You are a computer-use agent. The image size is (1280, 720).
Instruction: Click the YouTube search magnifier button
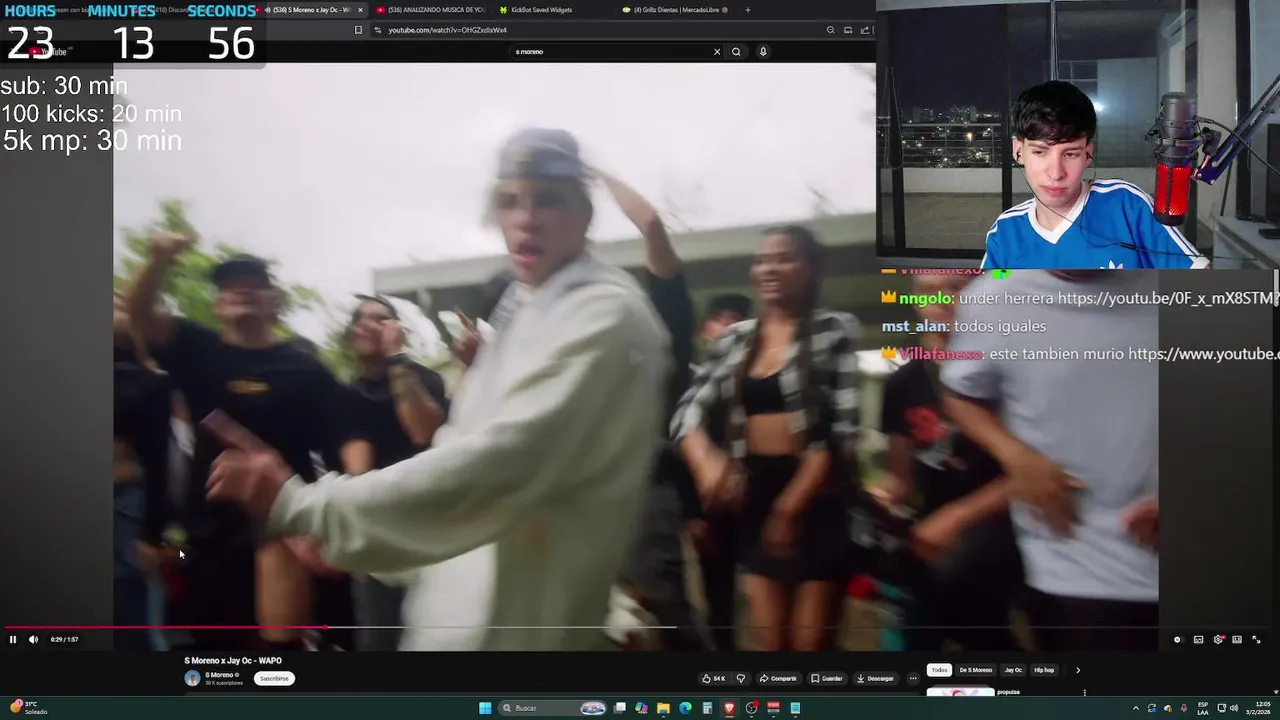point(736,52)
